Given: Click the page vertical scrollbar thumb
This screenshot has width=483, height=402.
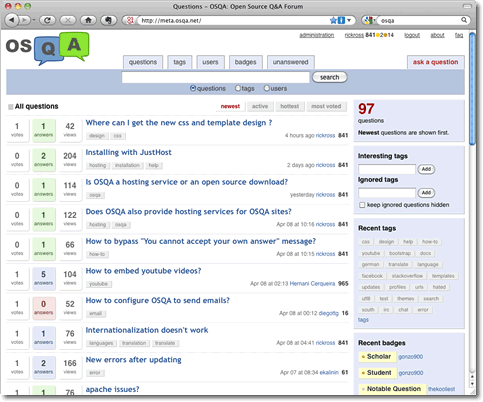Looking at the screenshot, I should point(472,88).
